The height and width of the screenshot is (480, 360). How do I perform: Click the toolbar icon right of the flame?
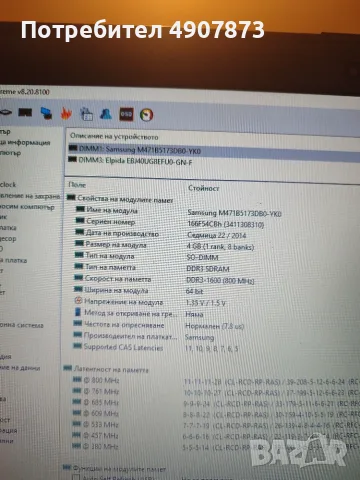87,114
